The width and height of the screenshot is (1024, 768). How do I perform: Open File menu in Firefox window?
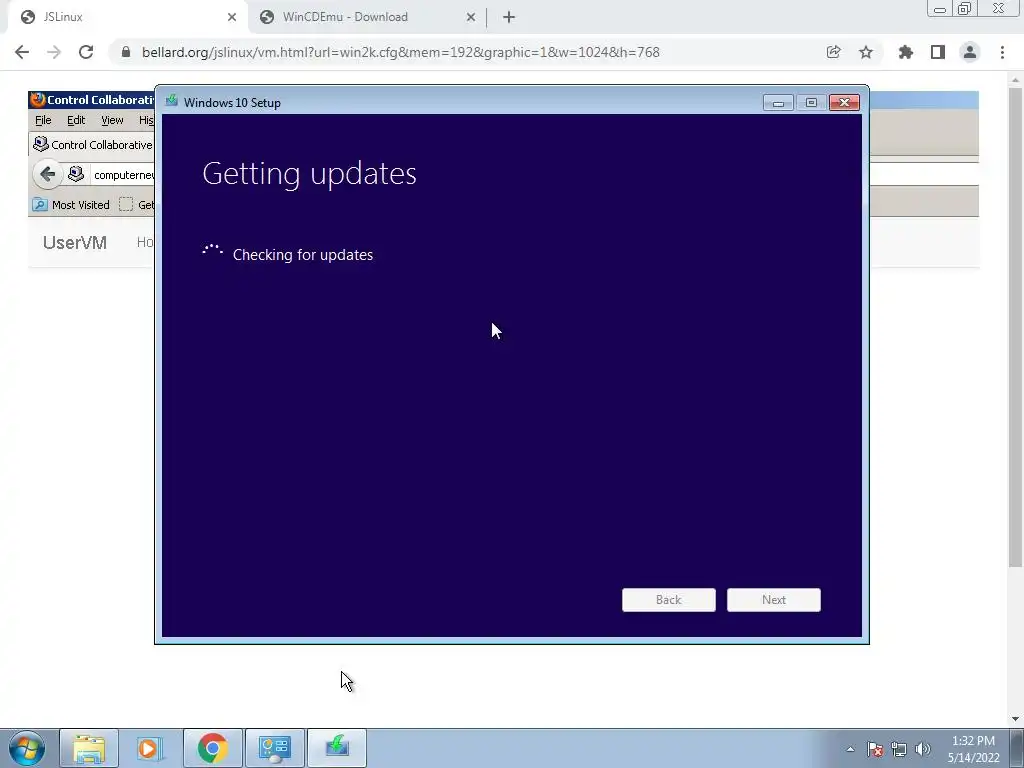pyautogui.click(x=43, y=120)
